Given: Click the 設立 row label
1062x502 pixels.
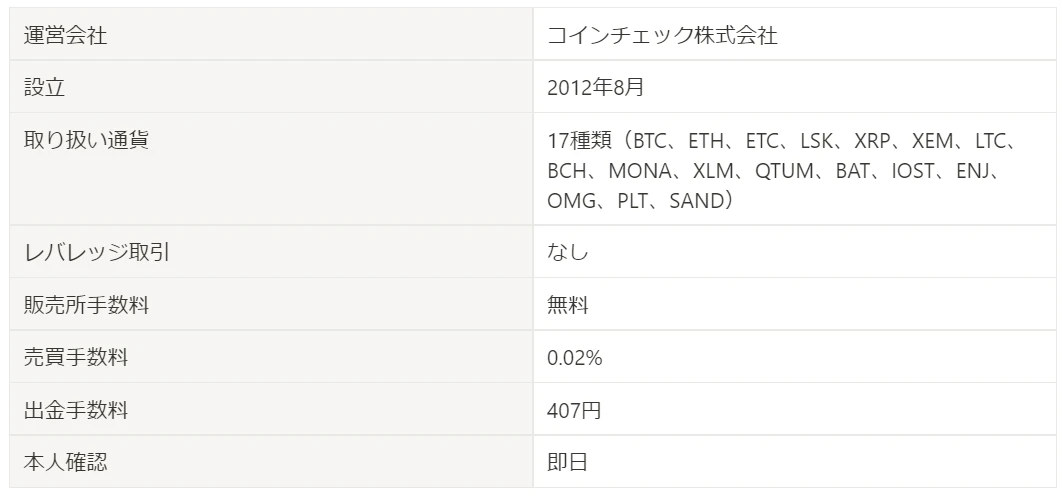Looking at the screenshot, I should tap(45, 87).
